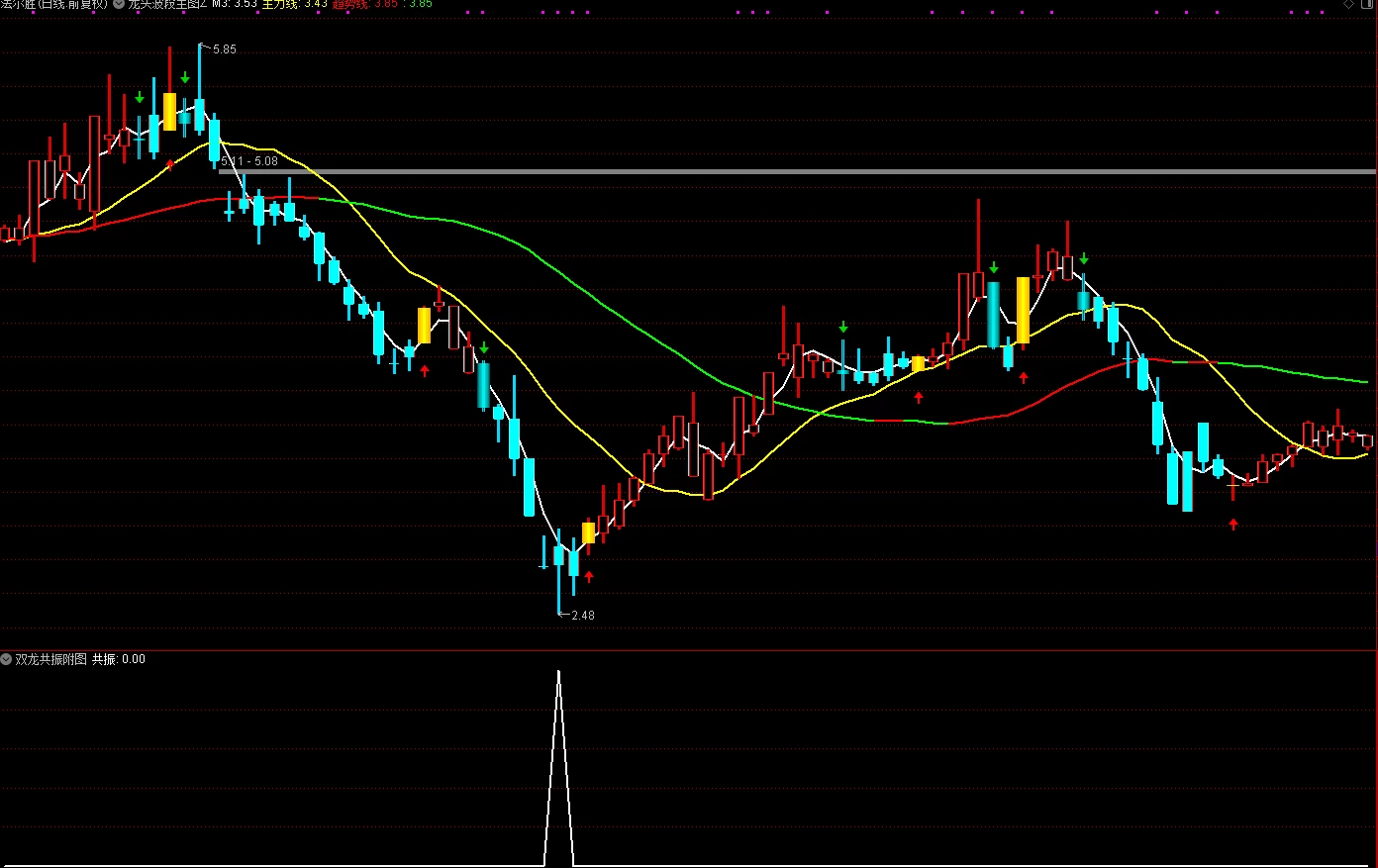Open the 龙头波段主图2 indicator dropdown arrow
The height and width of the screenshot is (868, 1378).
119,4
